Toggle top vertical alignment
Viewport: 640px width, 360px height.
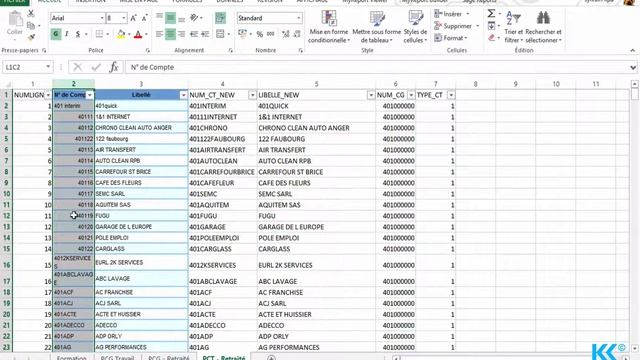click(x=159, y=18)
